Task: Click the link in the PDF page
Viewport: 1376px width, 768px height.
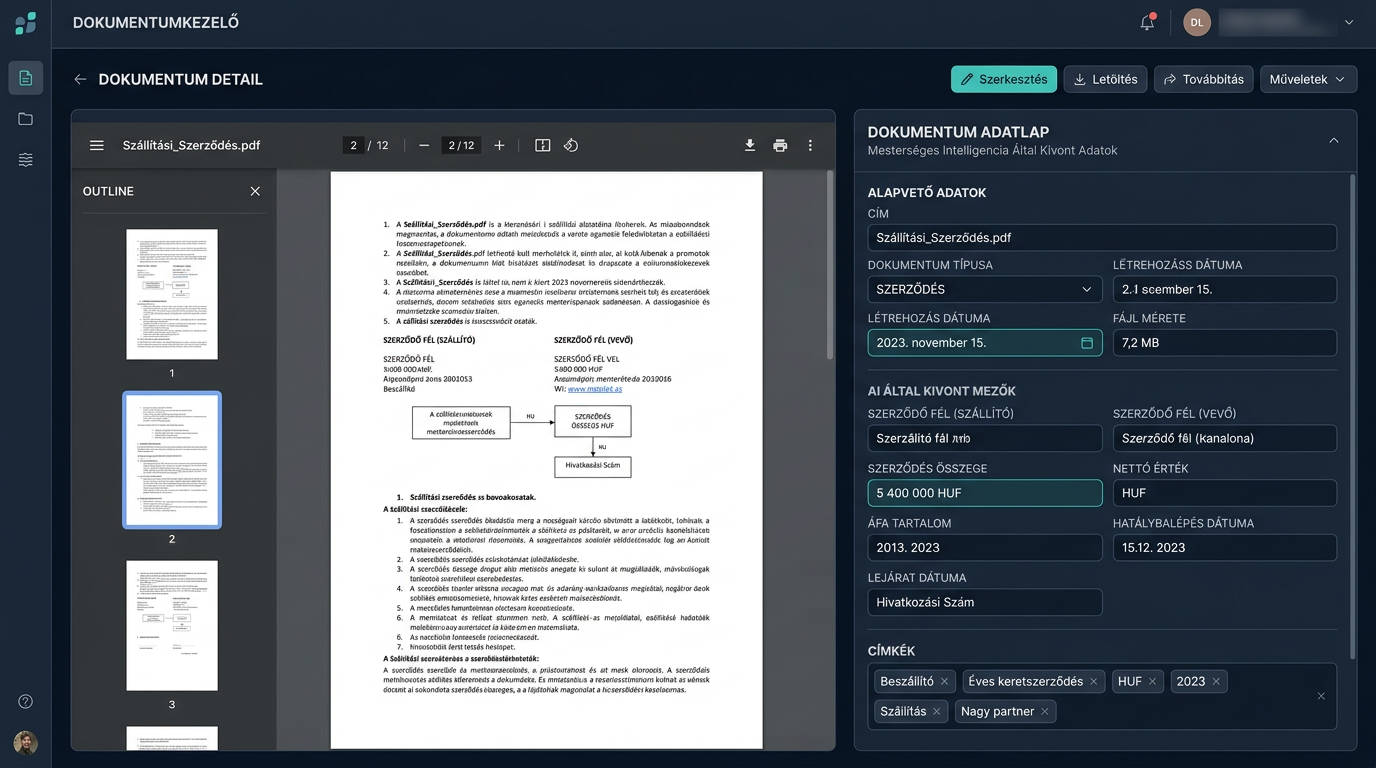Action: [594, 389]
